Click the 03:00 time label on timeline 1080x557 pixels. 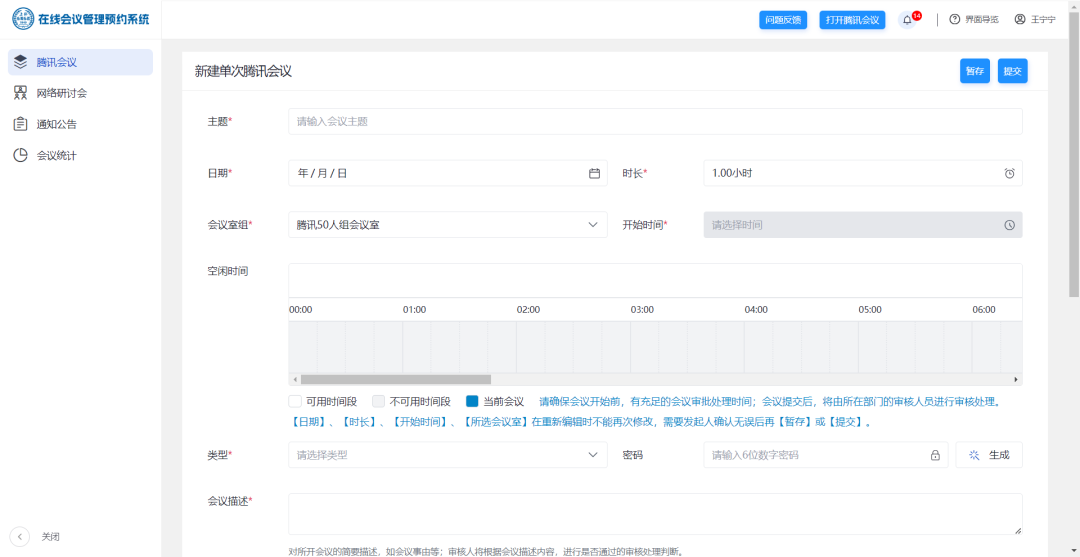click(x=642, y=310)
